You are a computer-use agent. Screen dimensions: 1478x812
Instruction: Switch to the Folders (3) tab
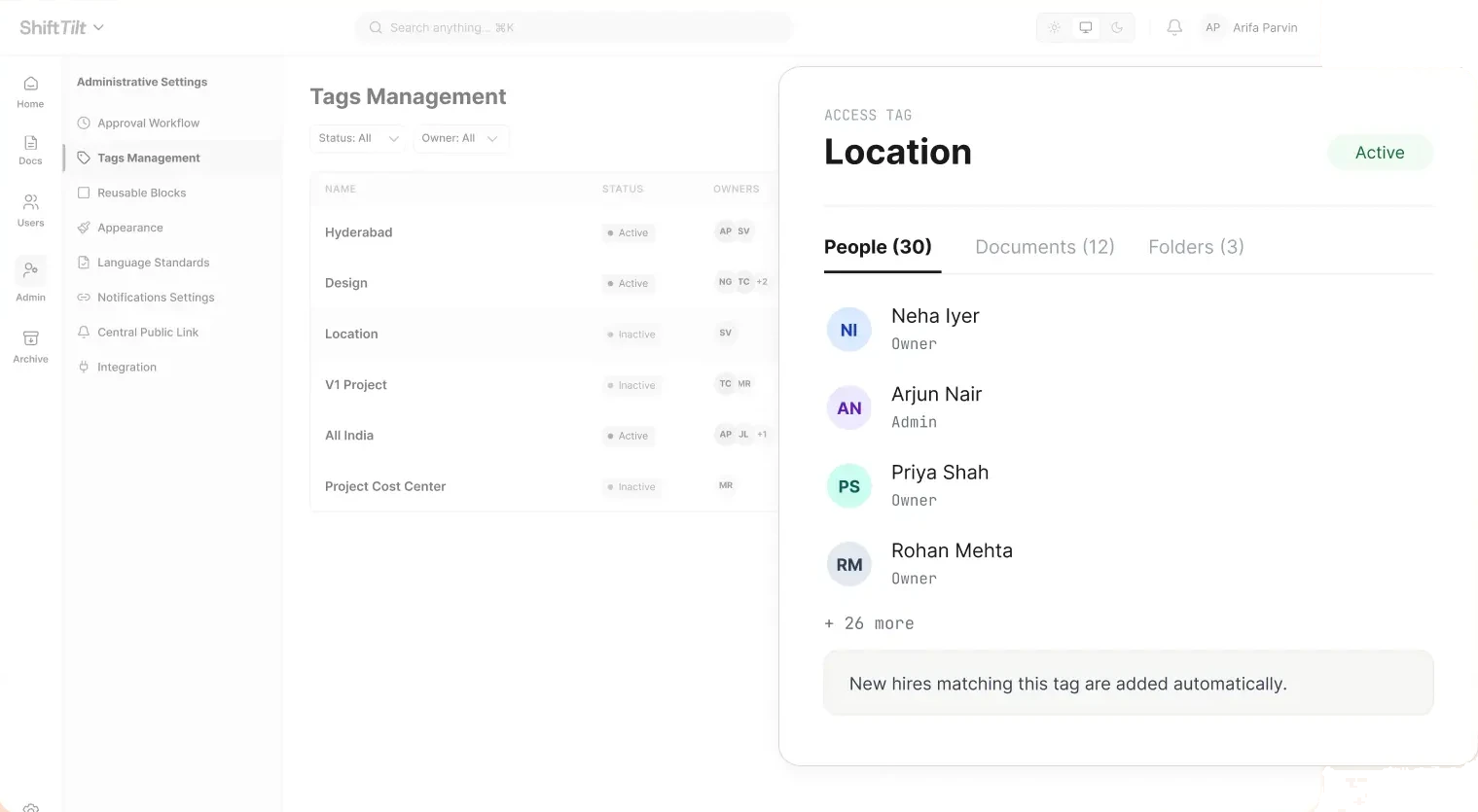click(x=1196, y=247)
